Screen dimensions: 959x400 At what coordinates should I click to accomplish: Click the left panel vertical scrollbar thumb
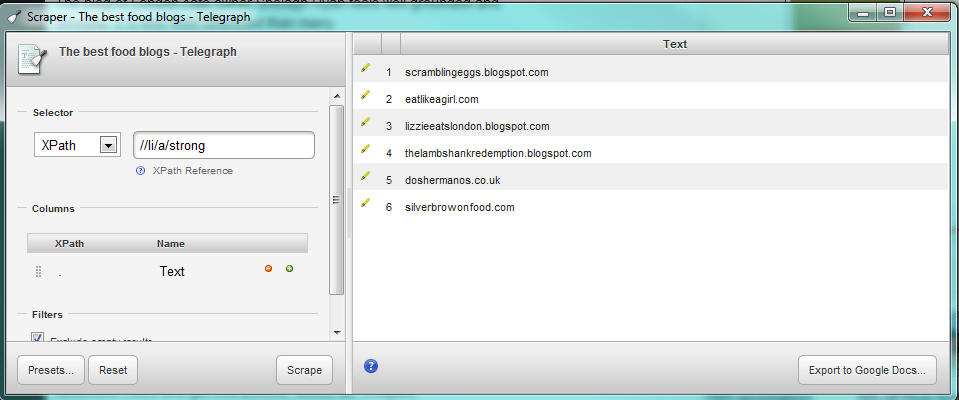coord(336,199)
